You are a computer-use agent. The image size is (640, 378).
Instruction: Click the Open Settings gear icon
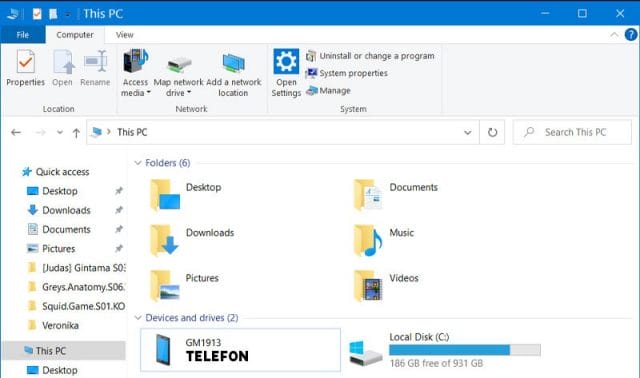tap(286, 61)
